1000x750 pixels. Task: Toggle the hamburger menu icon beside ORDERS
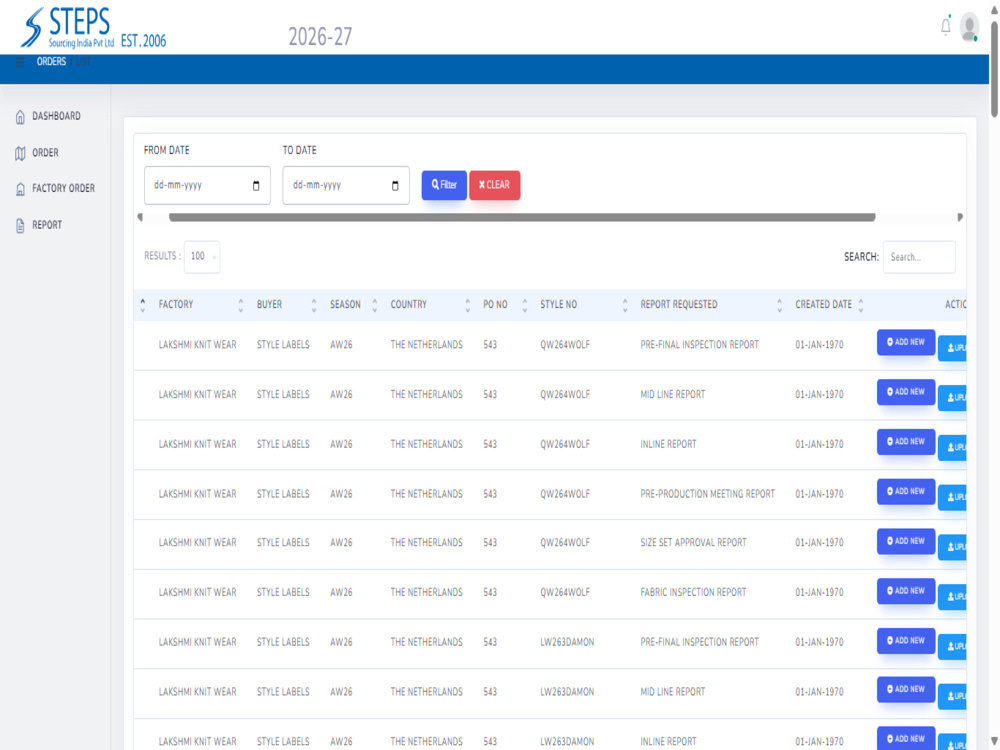pos(20,62)
